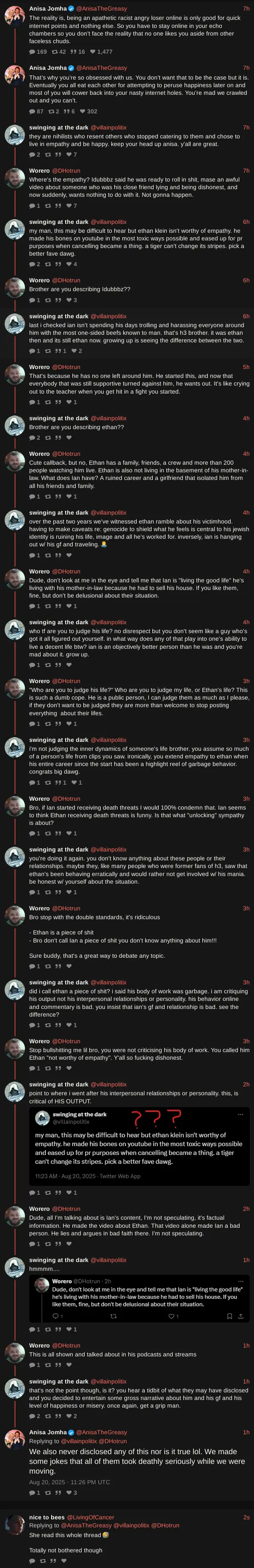
Task: Click the bookmark icon in the embedded Worero tweet
Action: point(229,1316)
